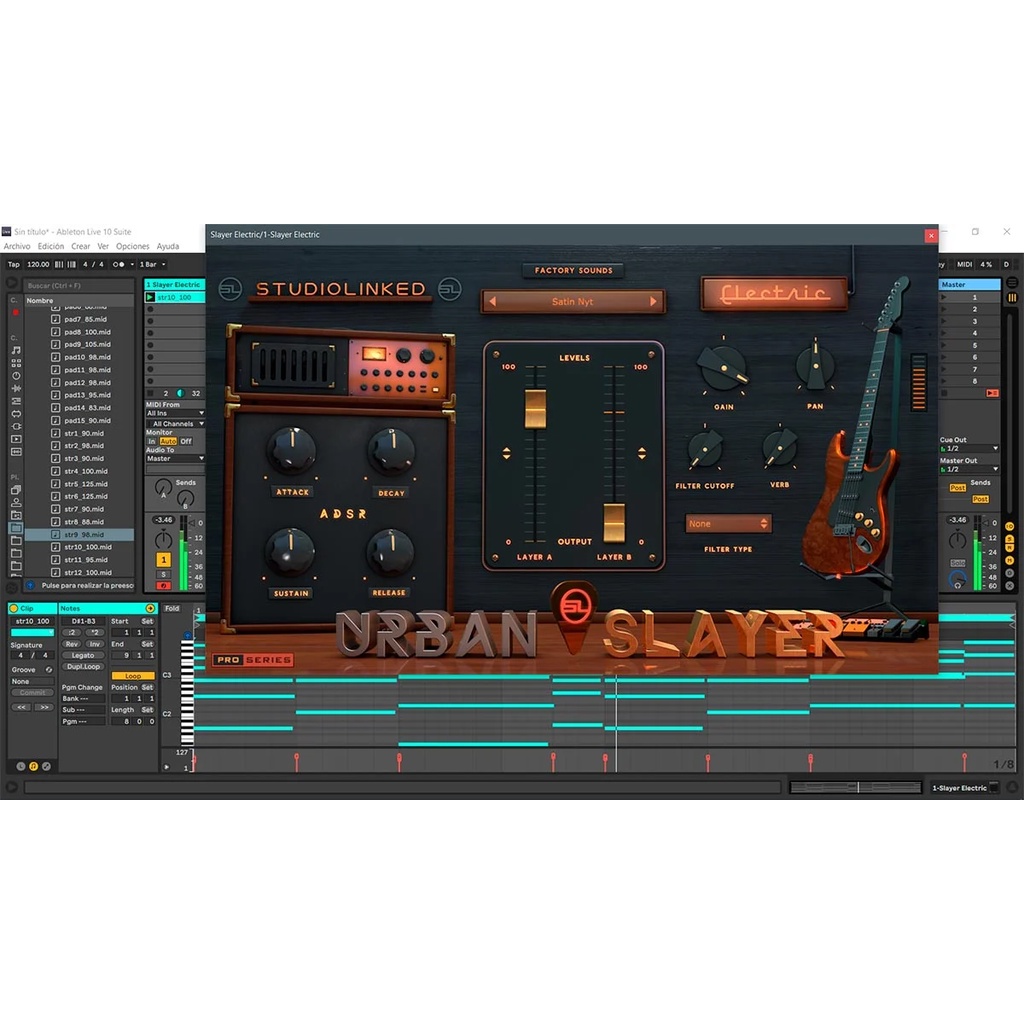
Task: Open the metronome settings dropdown arrow
Action: 132,264
